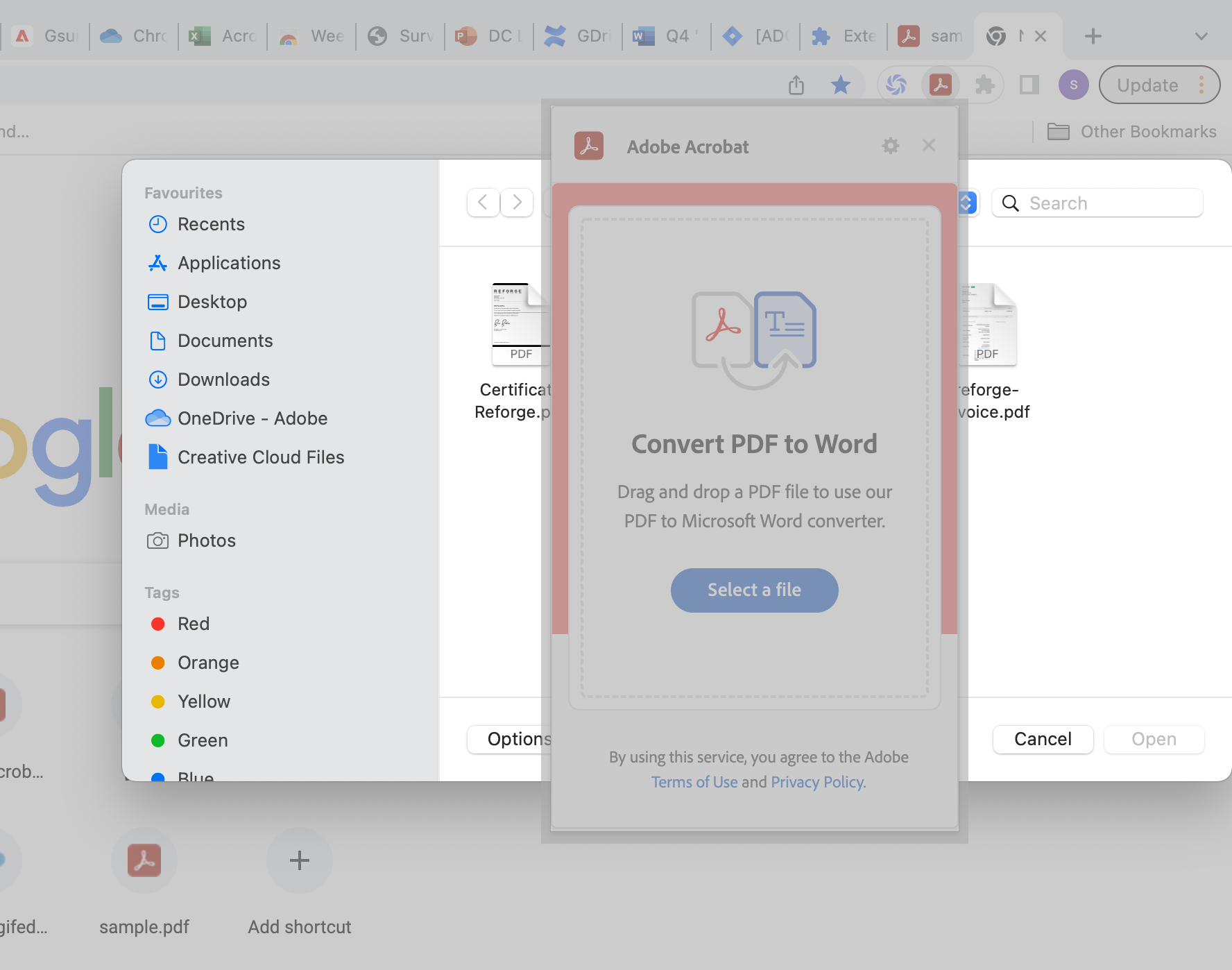Select Applications in file dialog sidebar
This screenshot has height=970, width=1232.
pyautogui.click(x=215, y=263)
